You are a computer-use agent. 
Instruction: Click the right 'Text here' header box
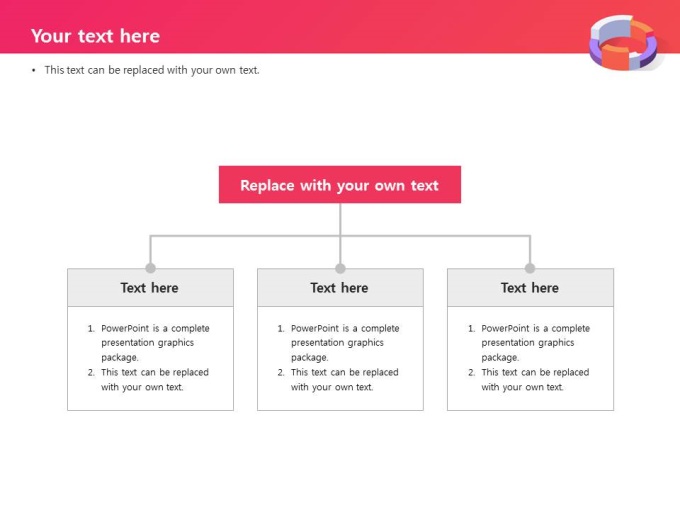pos(530,288)
